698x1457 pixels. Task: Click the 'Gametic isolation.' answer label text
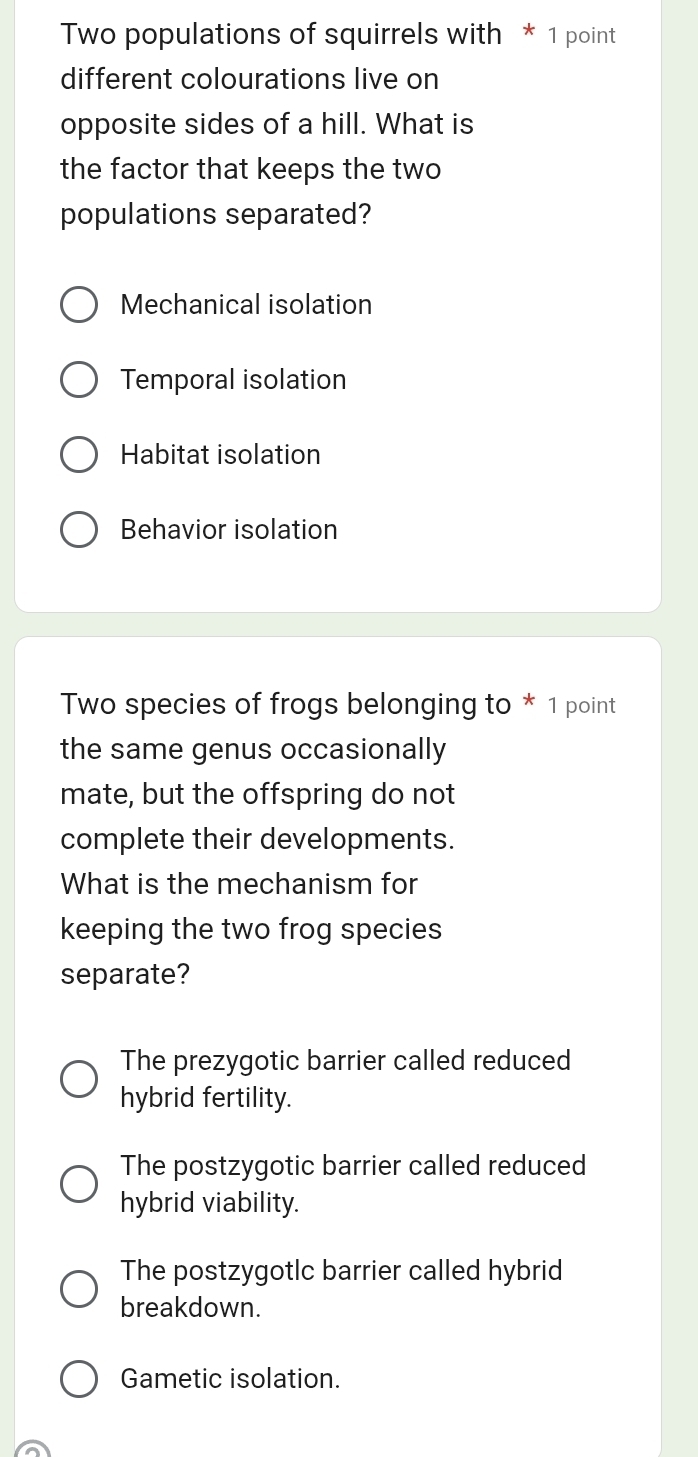tap(230, 1379)
